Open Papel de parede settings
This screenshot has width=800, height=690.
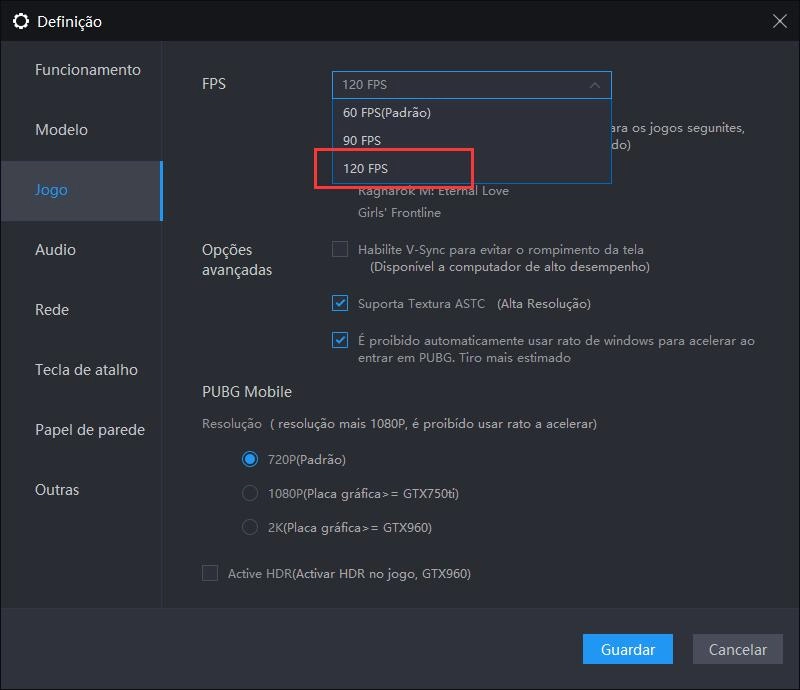tap(90, 430)
